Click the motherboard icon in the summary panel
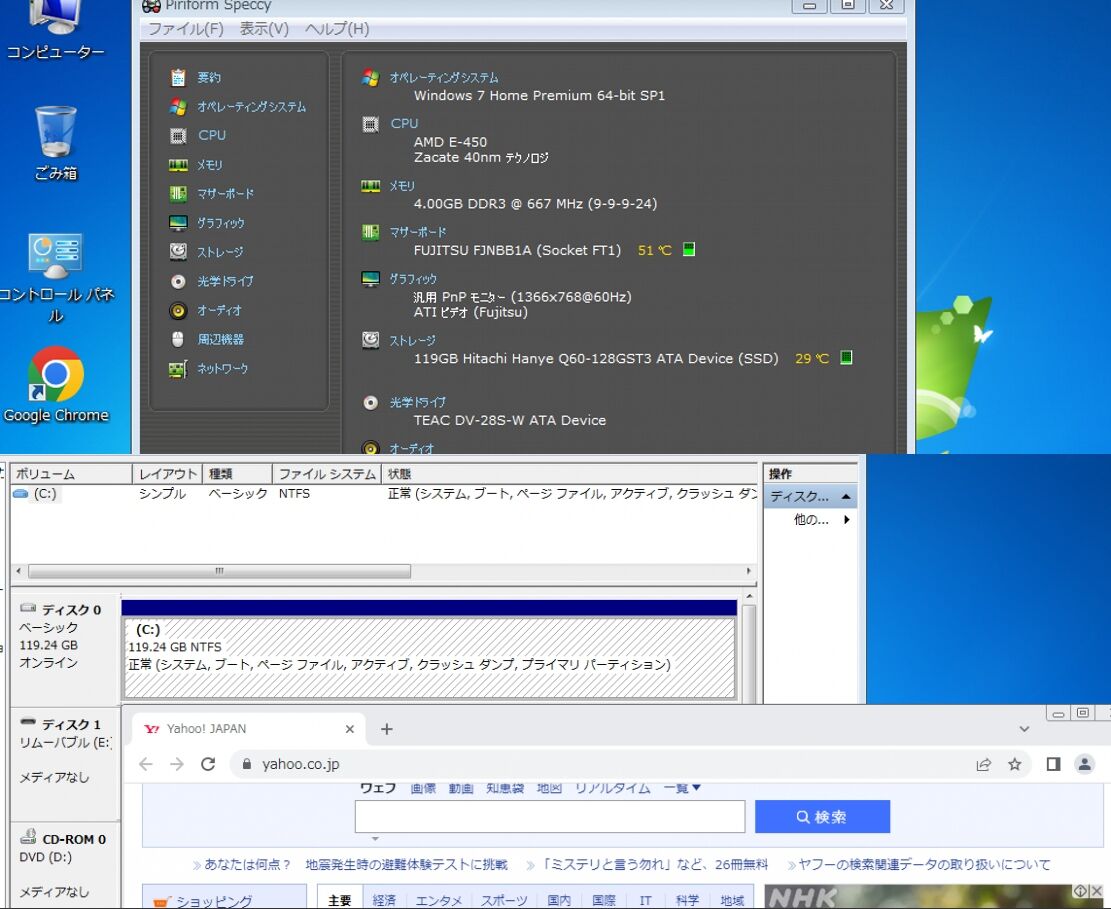Image resolution: width=1111 pixels, height=909 pixels. [x=370, y=232]
